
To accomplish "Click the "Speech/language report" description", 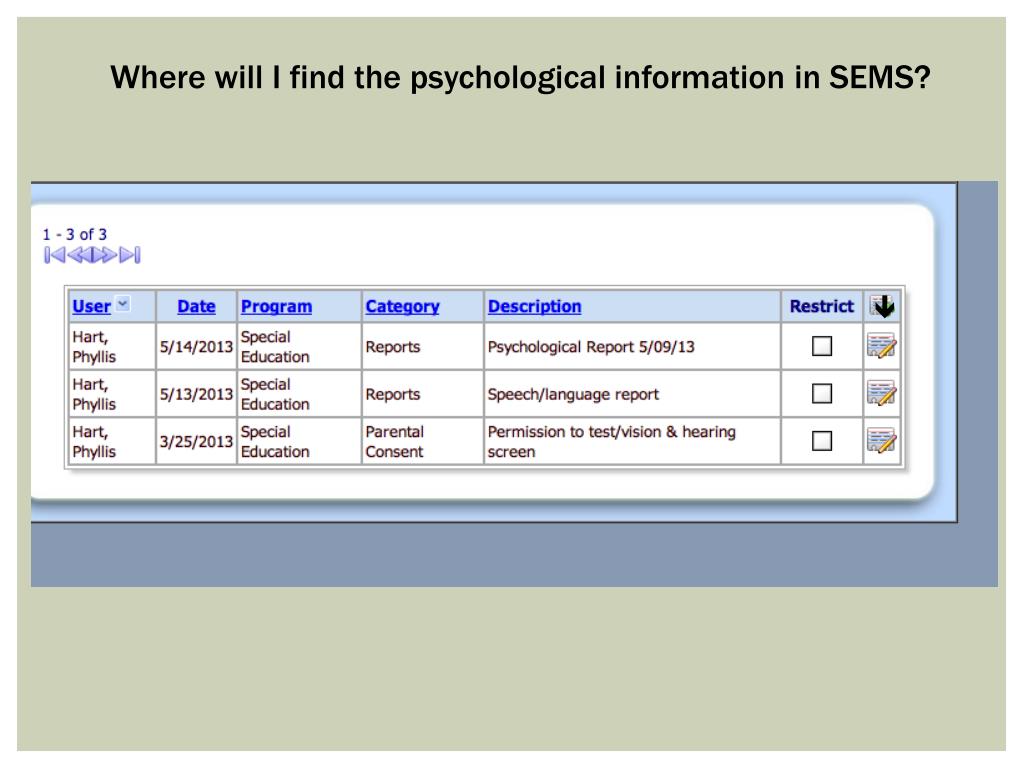I will pyautogui.click(x=573, y=394).
